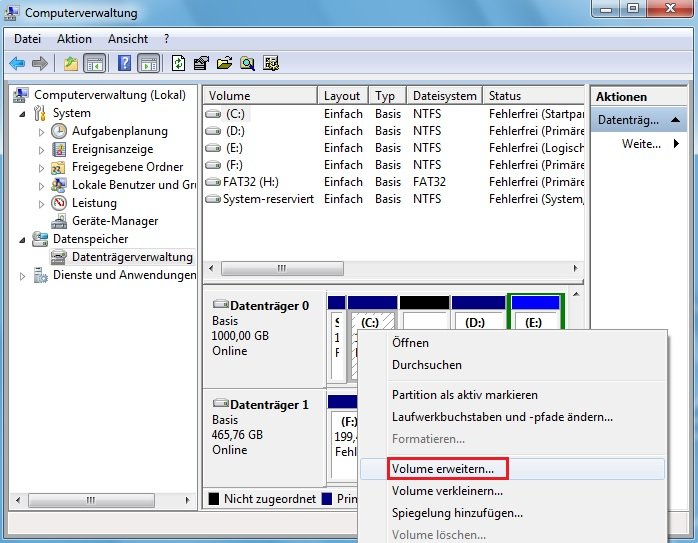The height and width of the screenshot is (543, 698).
Task: Sort by the Dateisystem column header
Action: [x=445, y=96]
